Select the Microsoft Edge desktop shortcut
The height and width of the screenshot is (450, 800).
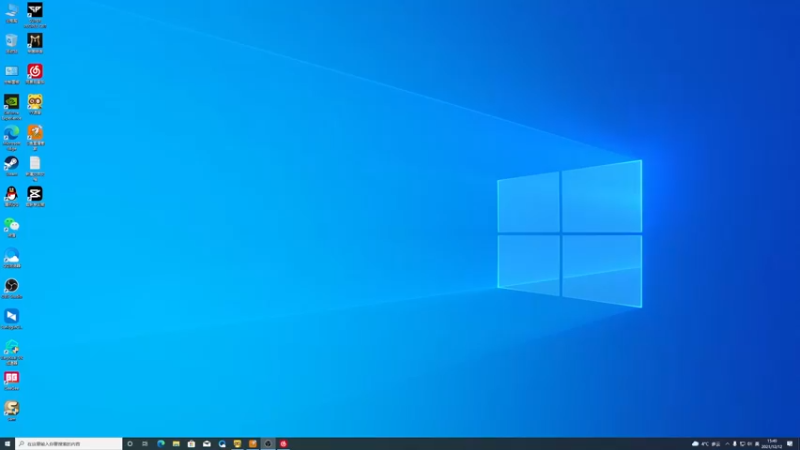pos(12,137)
